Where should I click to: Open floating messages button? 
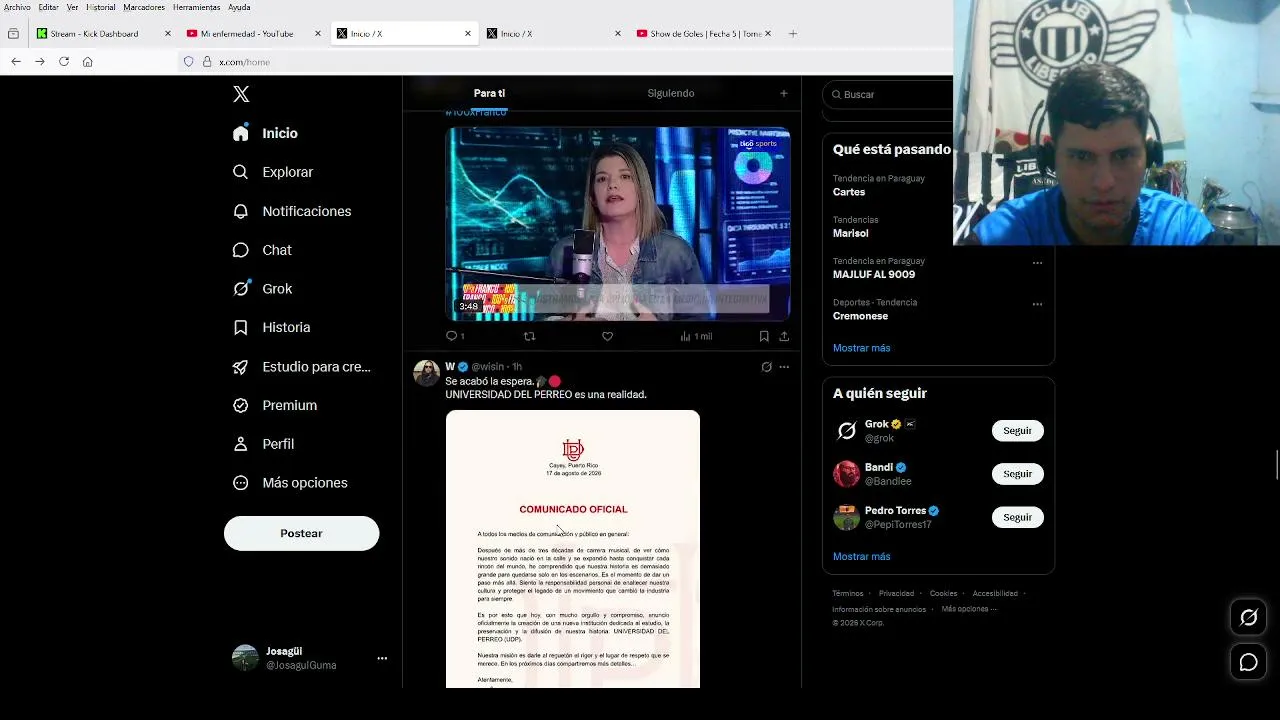[x=1249, y=662]
